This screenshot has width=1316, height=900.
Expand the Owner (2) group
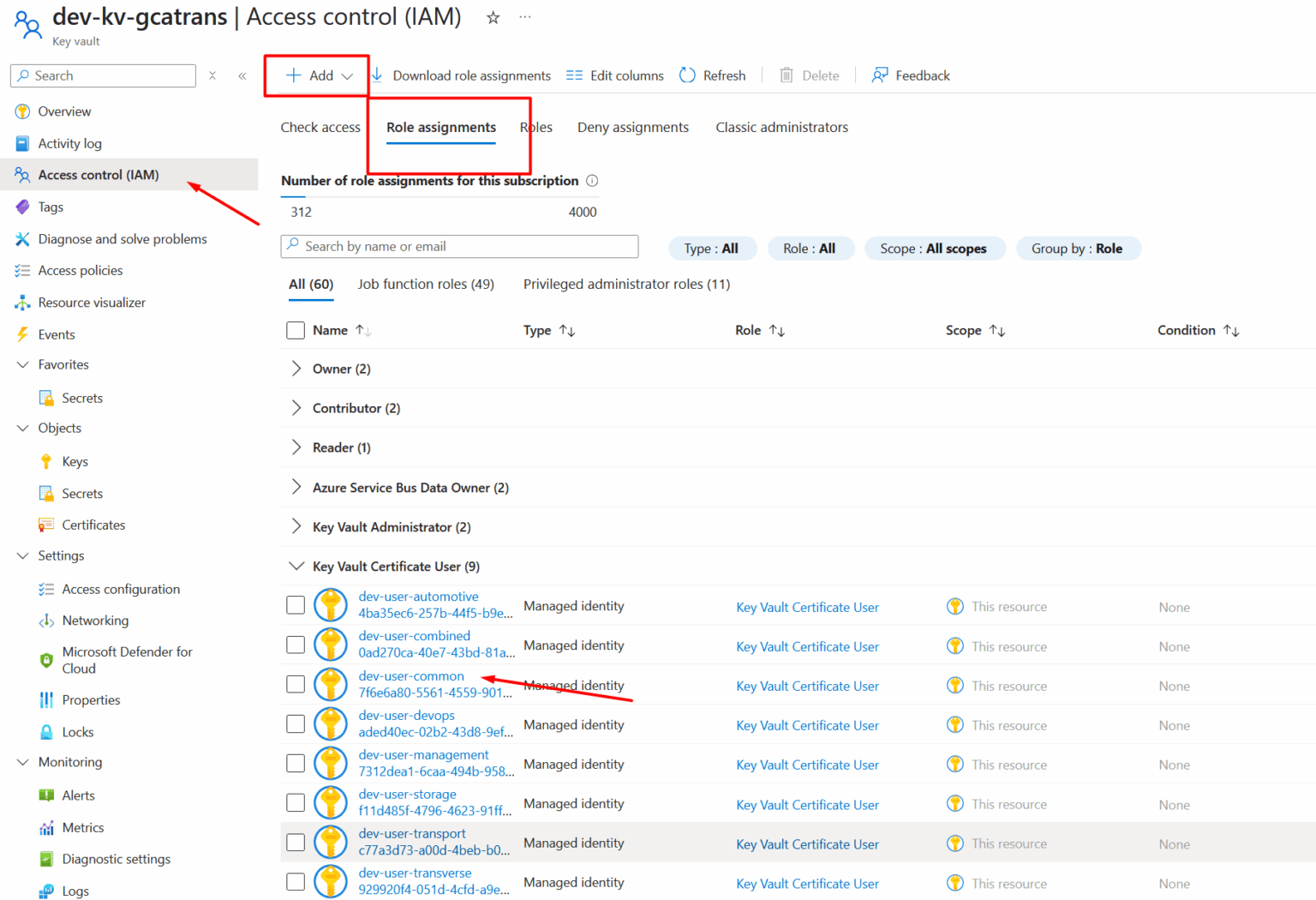tap(296, 368)
